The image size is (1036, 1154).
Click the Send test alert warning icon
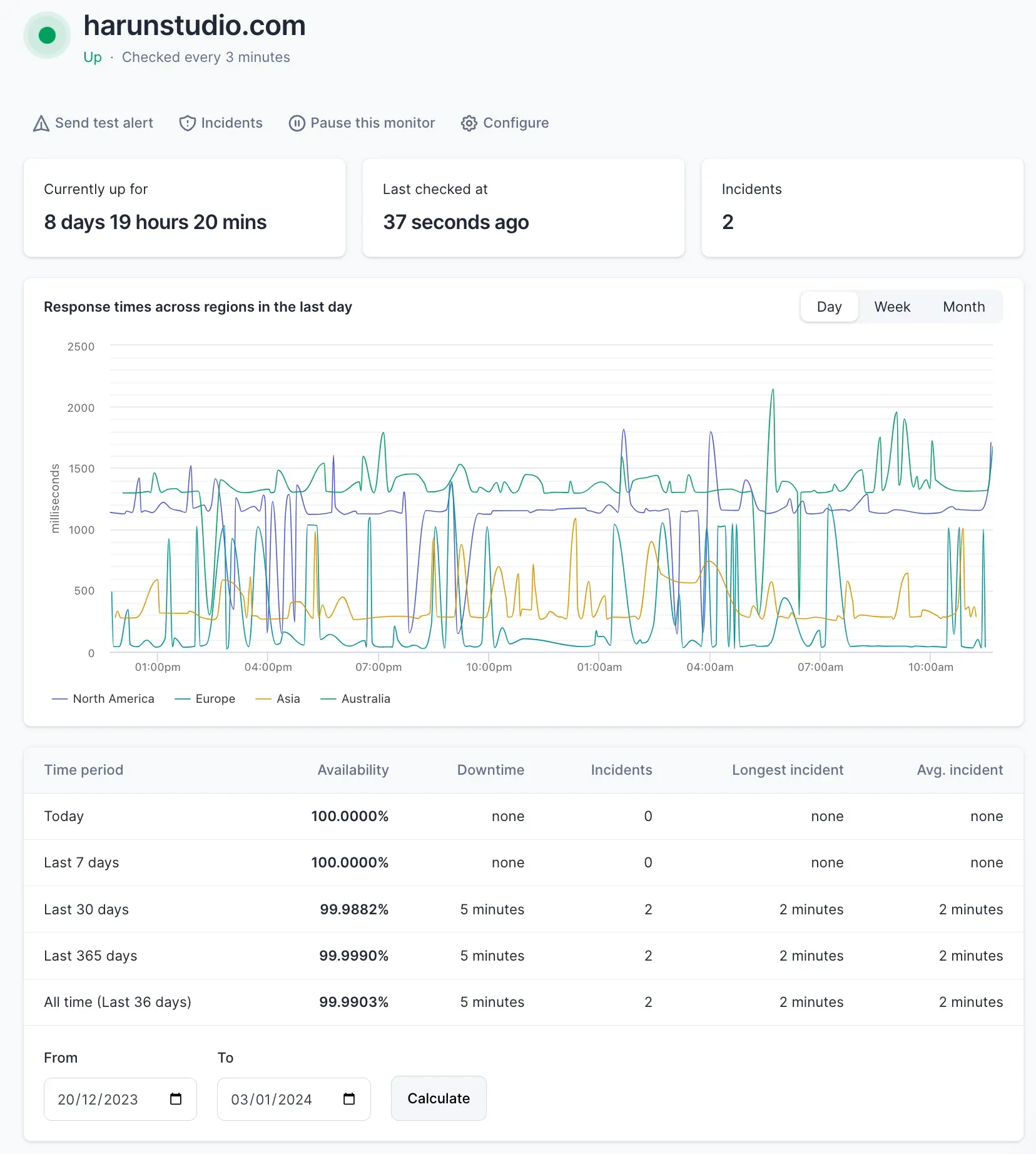[x=40, y=123]
